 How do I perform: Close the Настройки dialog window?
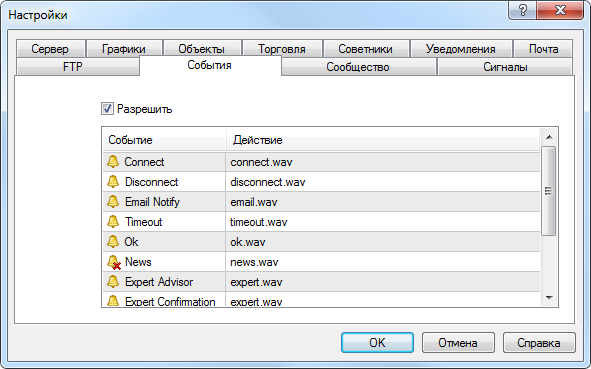click(560, 10)
